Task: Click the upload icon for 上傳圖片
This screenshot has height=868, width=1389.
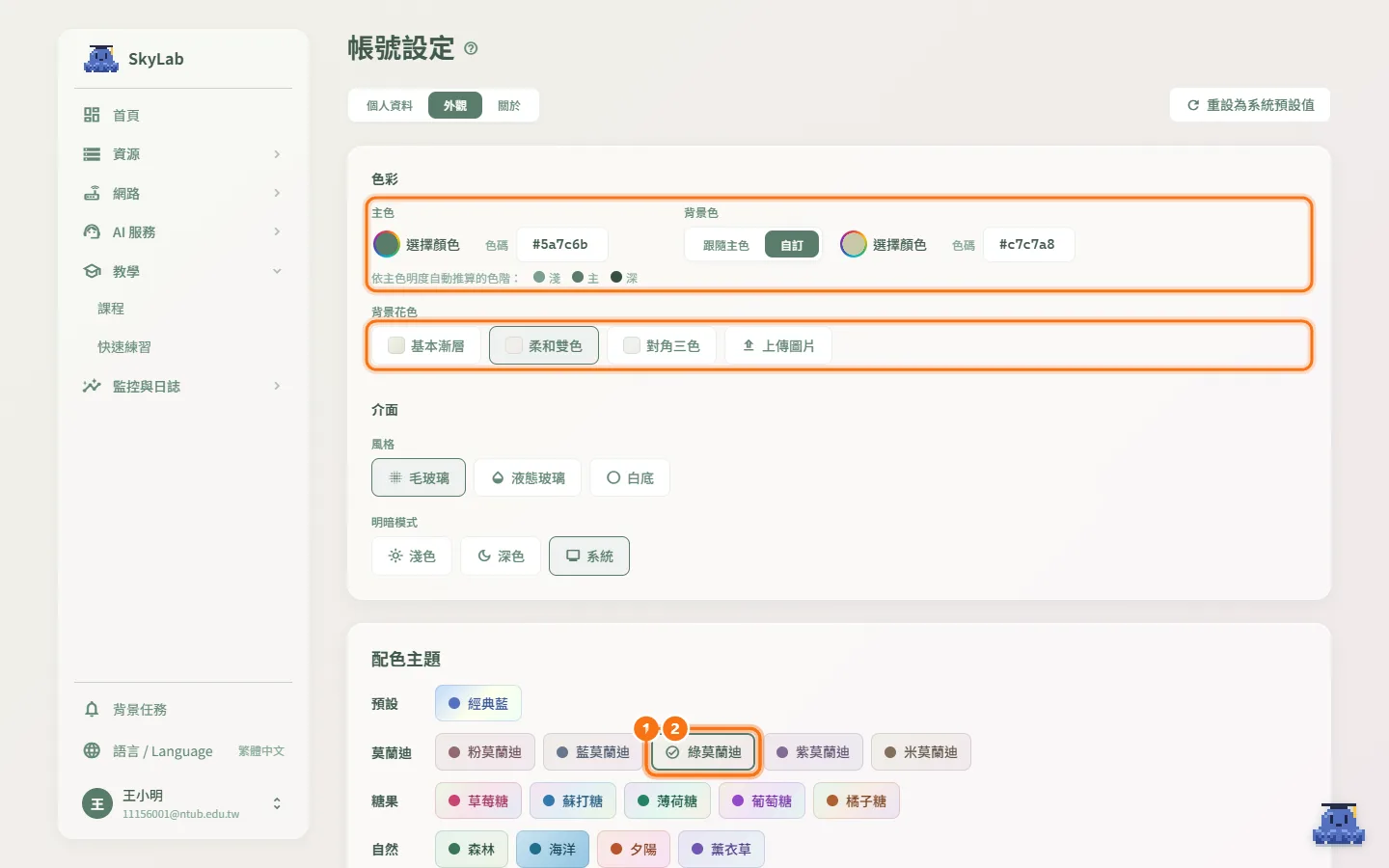Action: click(749, 345)
